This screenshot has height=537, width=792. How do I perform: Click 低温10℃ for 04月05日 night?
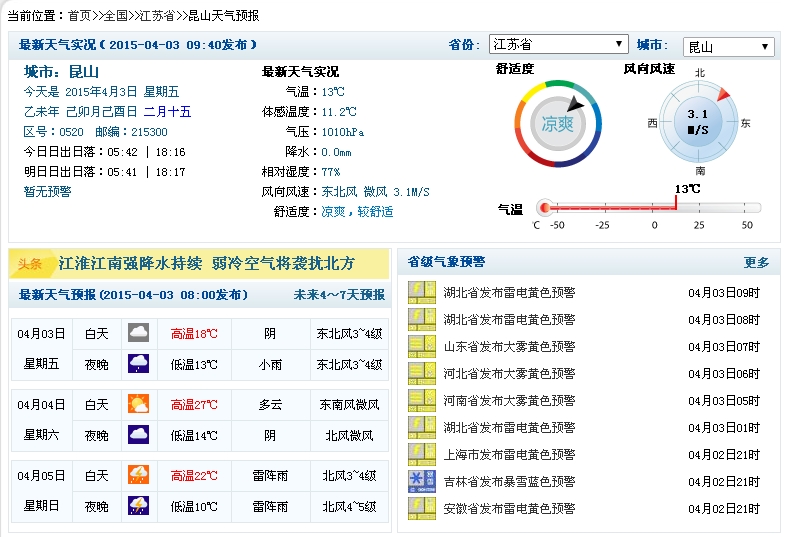coord(194,506)
